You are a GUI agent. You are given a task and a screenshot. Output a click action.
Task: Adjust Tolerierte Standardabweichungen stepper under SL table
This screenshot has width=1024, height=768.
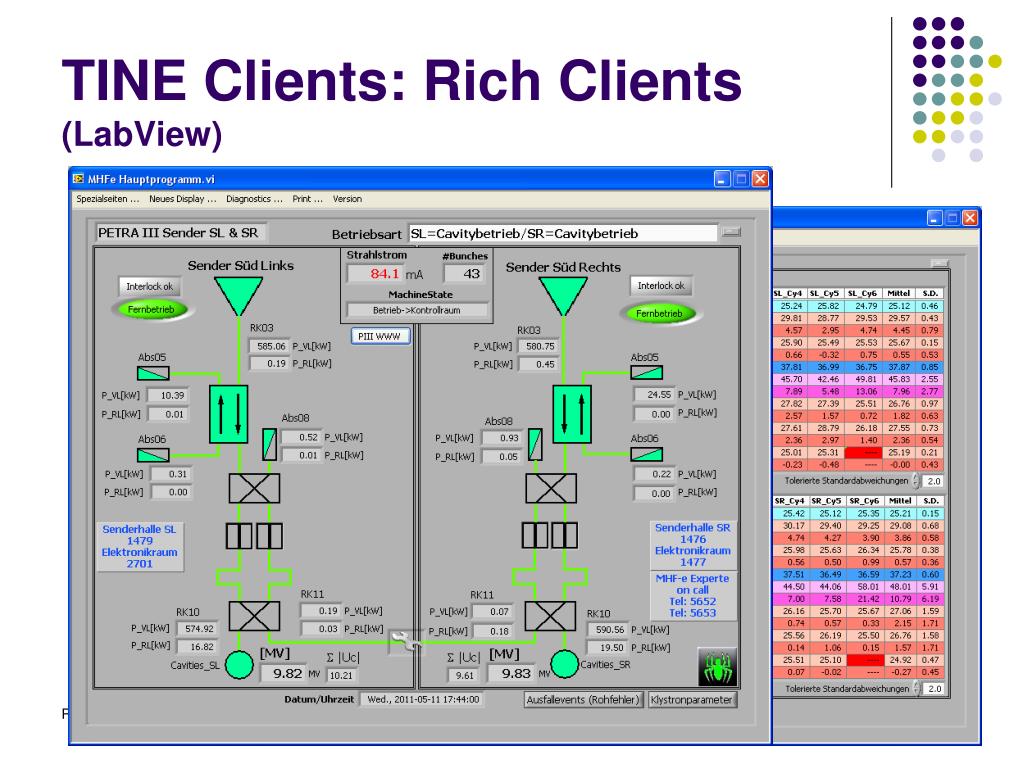(x=916, y=481)
